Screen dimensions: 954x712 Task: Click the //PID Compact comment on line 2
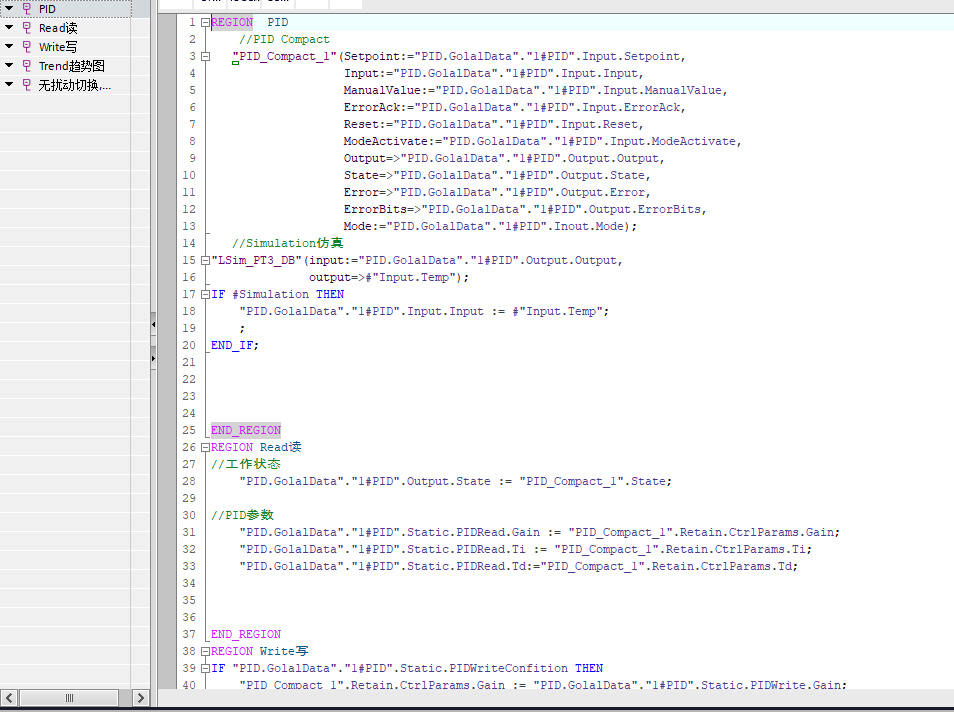[284, 40]
